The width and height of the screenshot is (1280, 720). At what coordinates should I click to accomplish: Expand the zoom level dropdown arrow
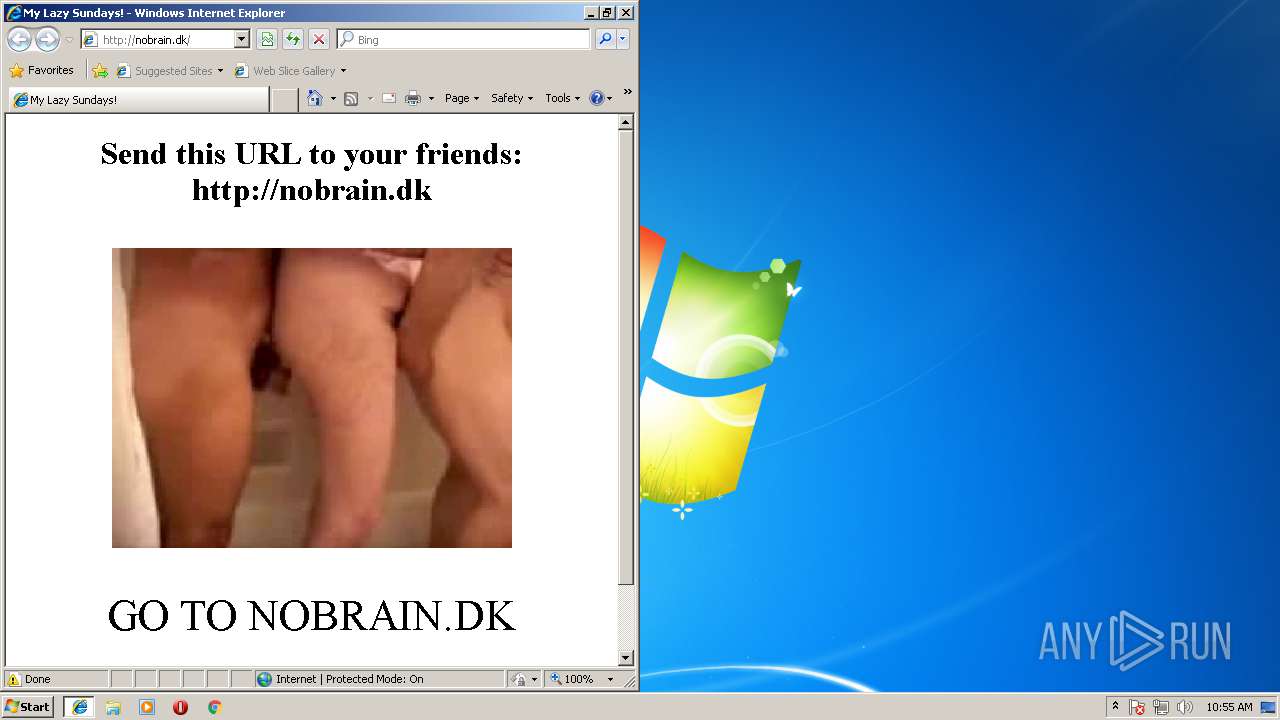pyautogui.click(x=610, y=679)
